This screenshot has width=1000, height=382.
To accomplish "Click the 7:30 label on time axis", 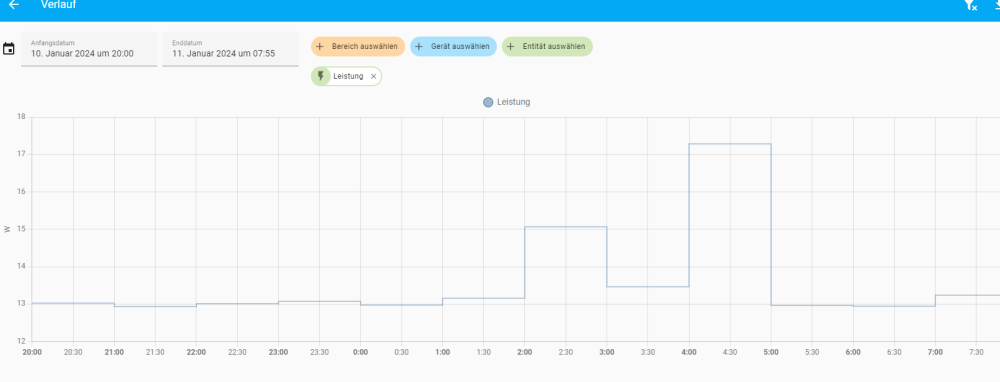I will pyautogui.click(x=976, y=352).
